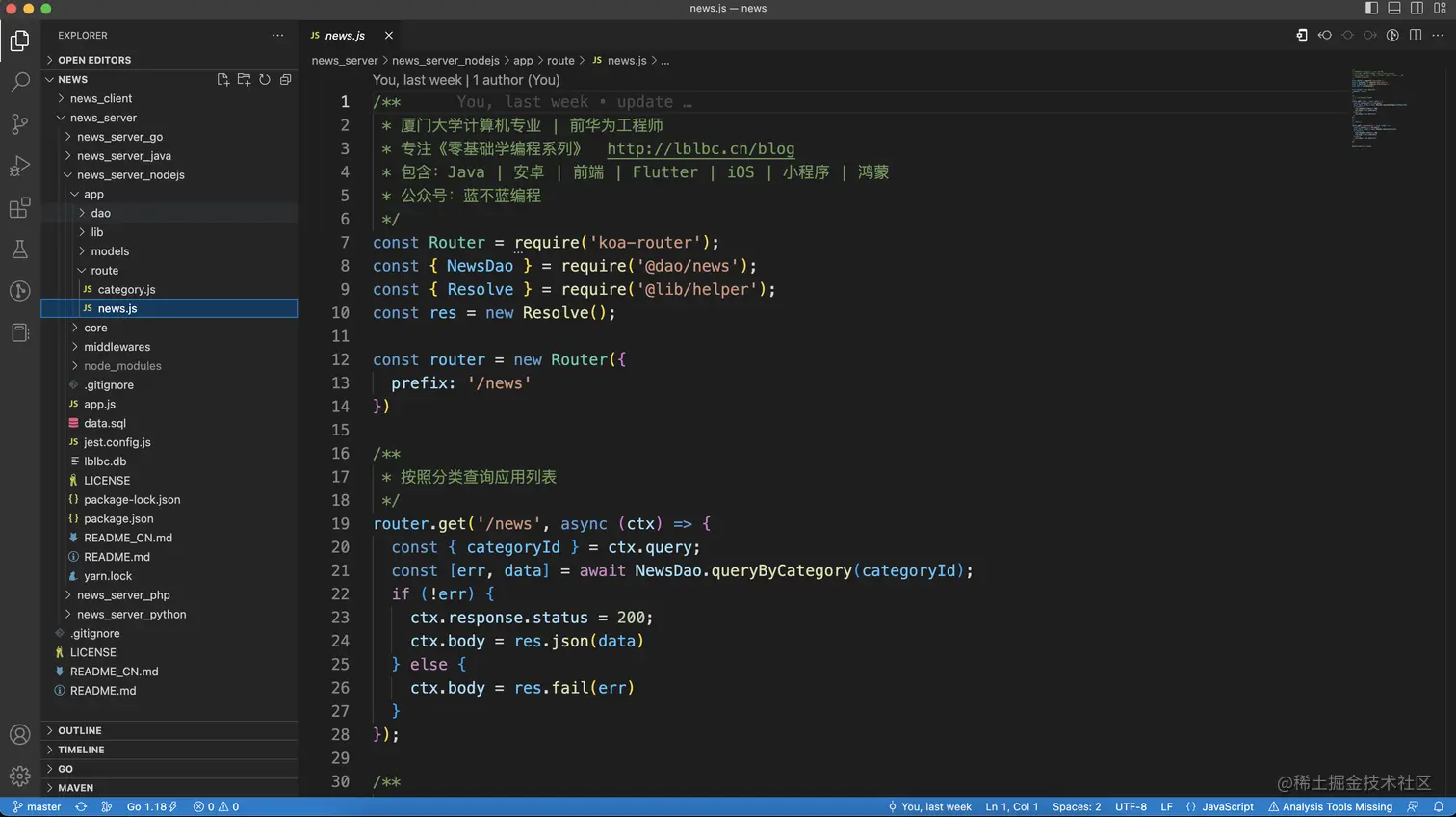Open the Source Control view
1456x817 pixels.
tap(19, 123)
